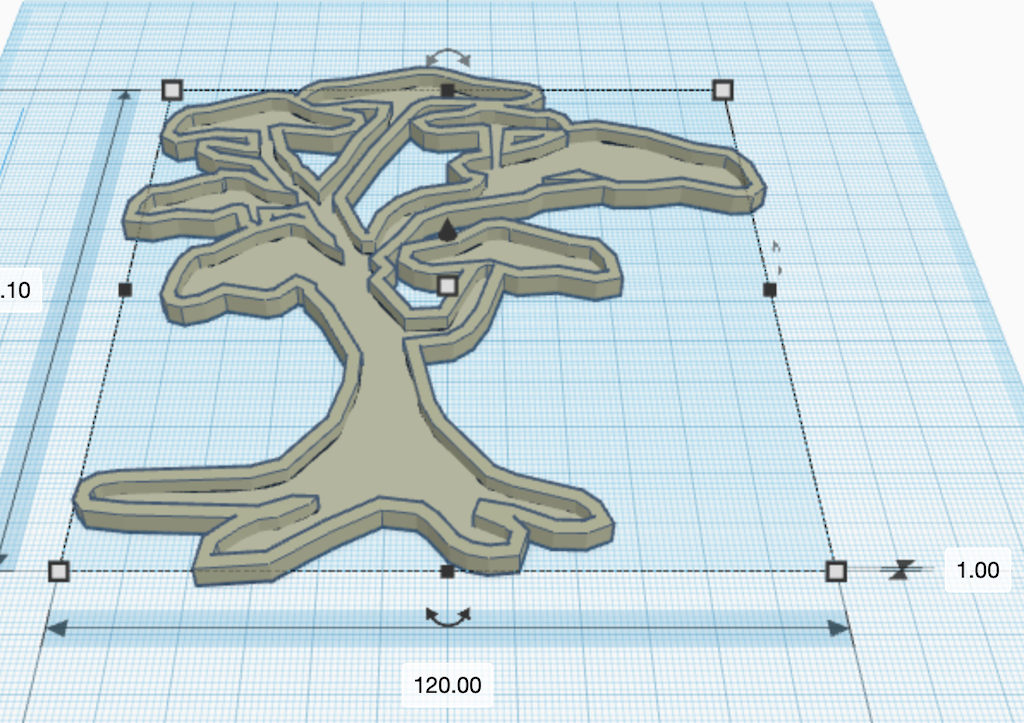Screen dimensions: 1024x723
Task: Edit the 1.00 height dimension field
Action: [977, 570]
